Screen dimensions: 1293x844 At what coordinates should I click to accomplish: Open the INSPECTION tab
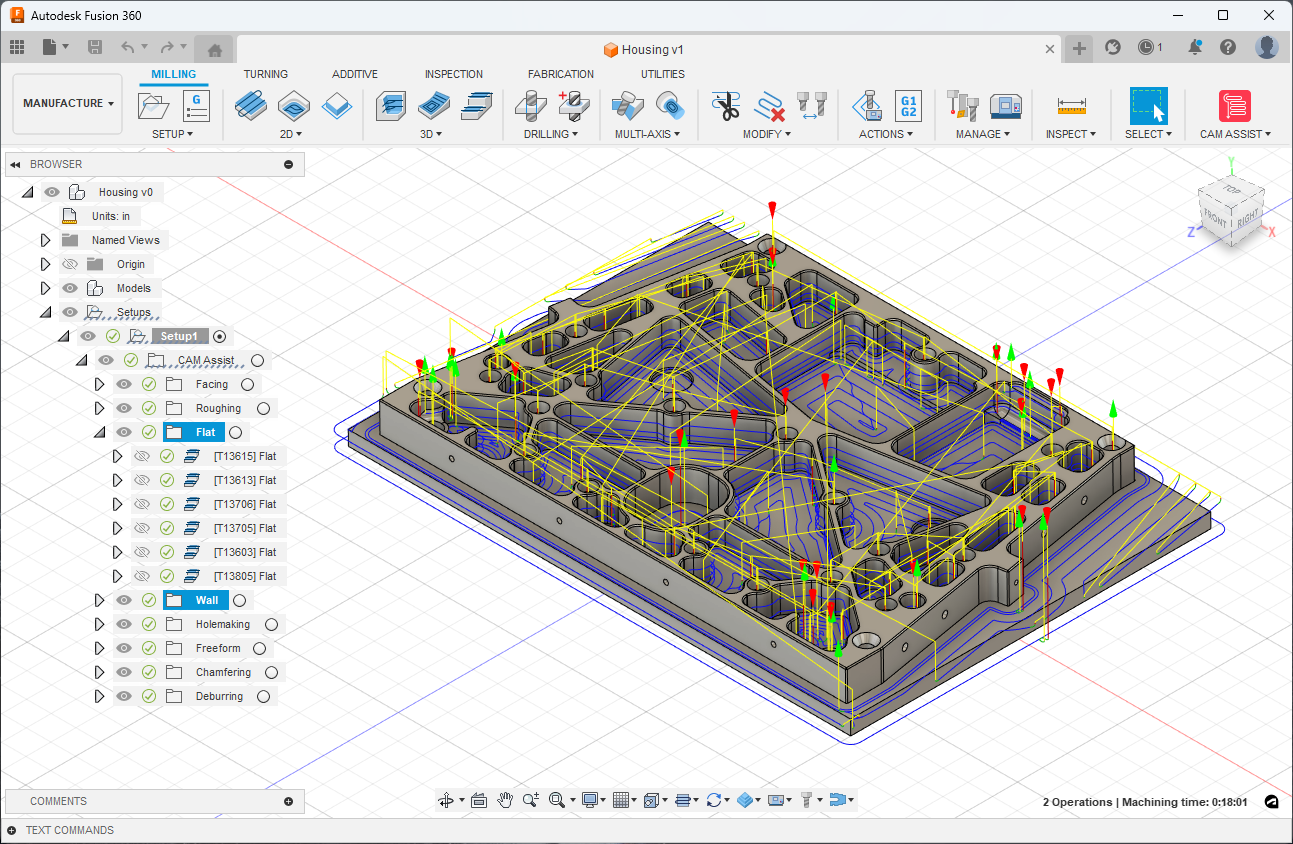(453, 74)
